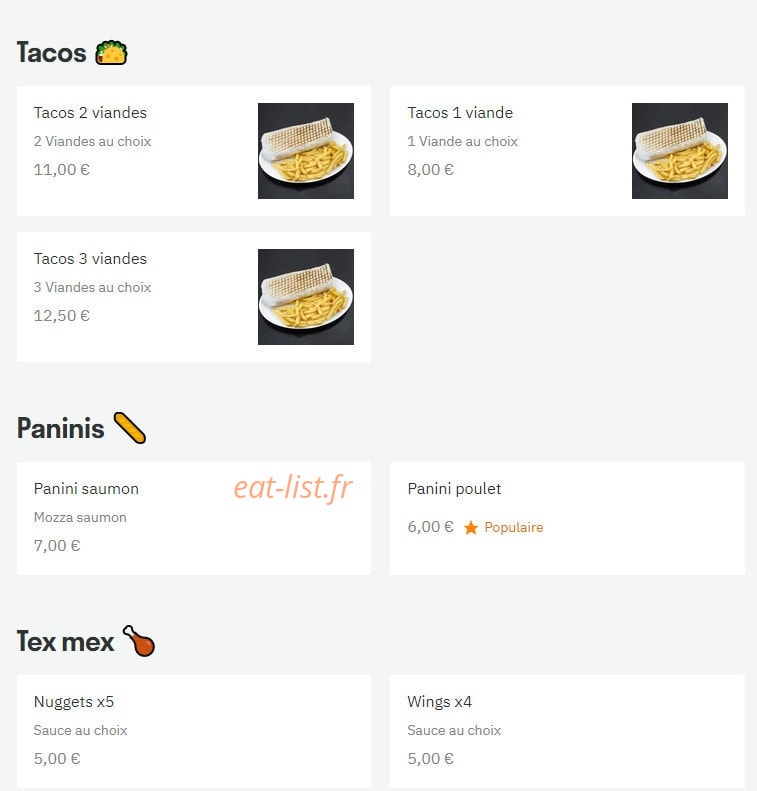The image size is (757, 791).
Task: Click the chicken leg emoji beside Tex mex
Action: point(139,641)
